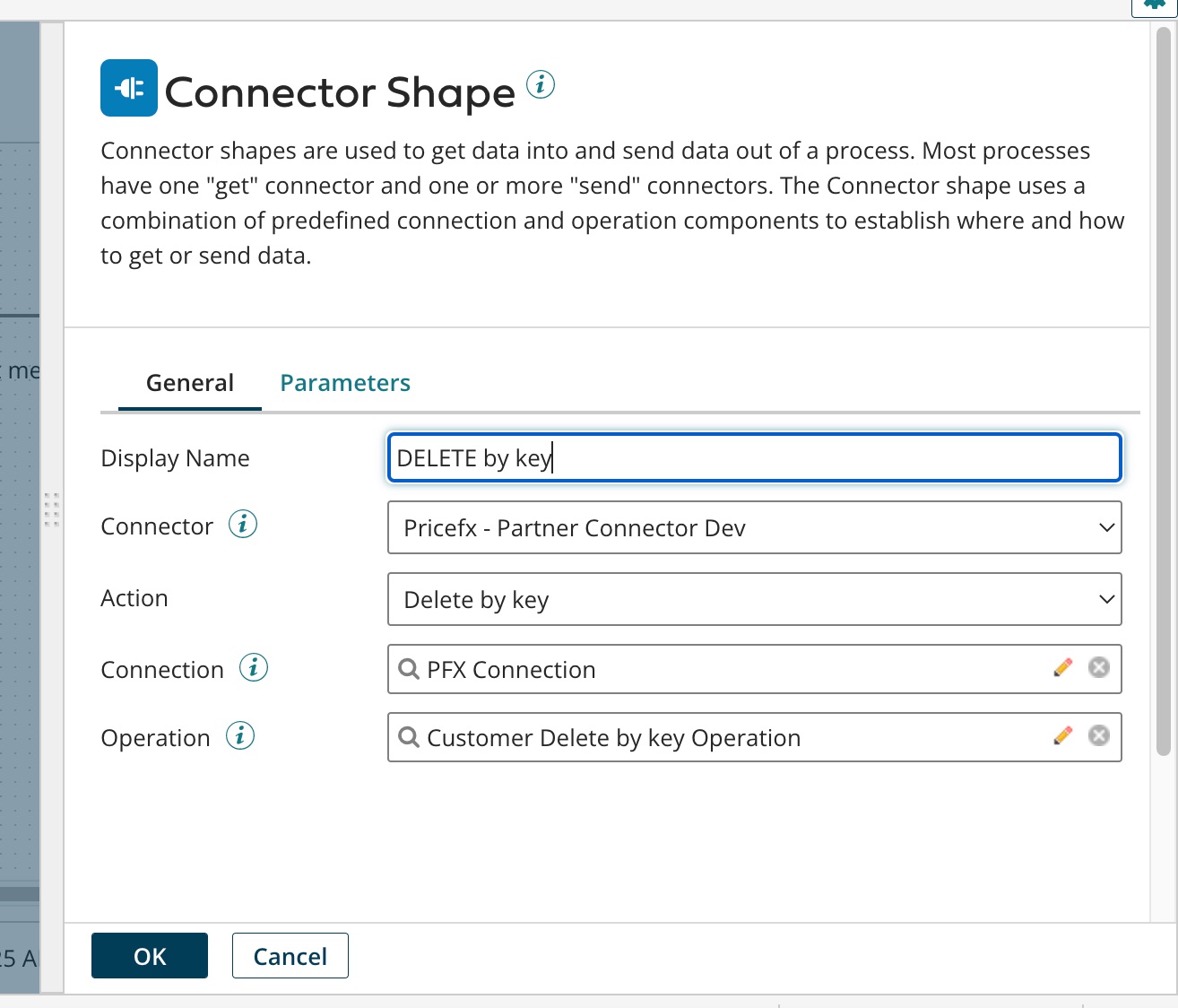Image resolution: width=1178 pixels, height=1008 pixels.
Task: Click the magnifier icon in Operation field
Action: [x=409, y=737]
